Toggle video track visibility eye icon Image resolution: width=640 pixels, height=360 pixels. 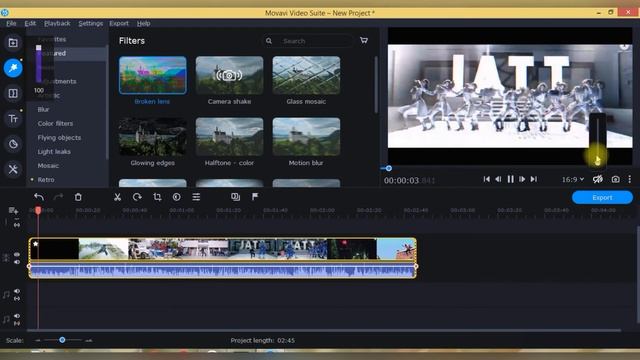pyautogui.click(x=17, y=254)
